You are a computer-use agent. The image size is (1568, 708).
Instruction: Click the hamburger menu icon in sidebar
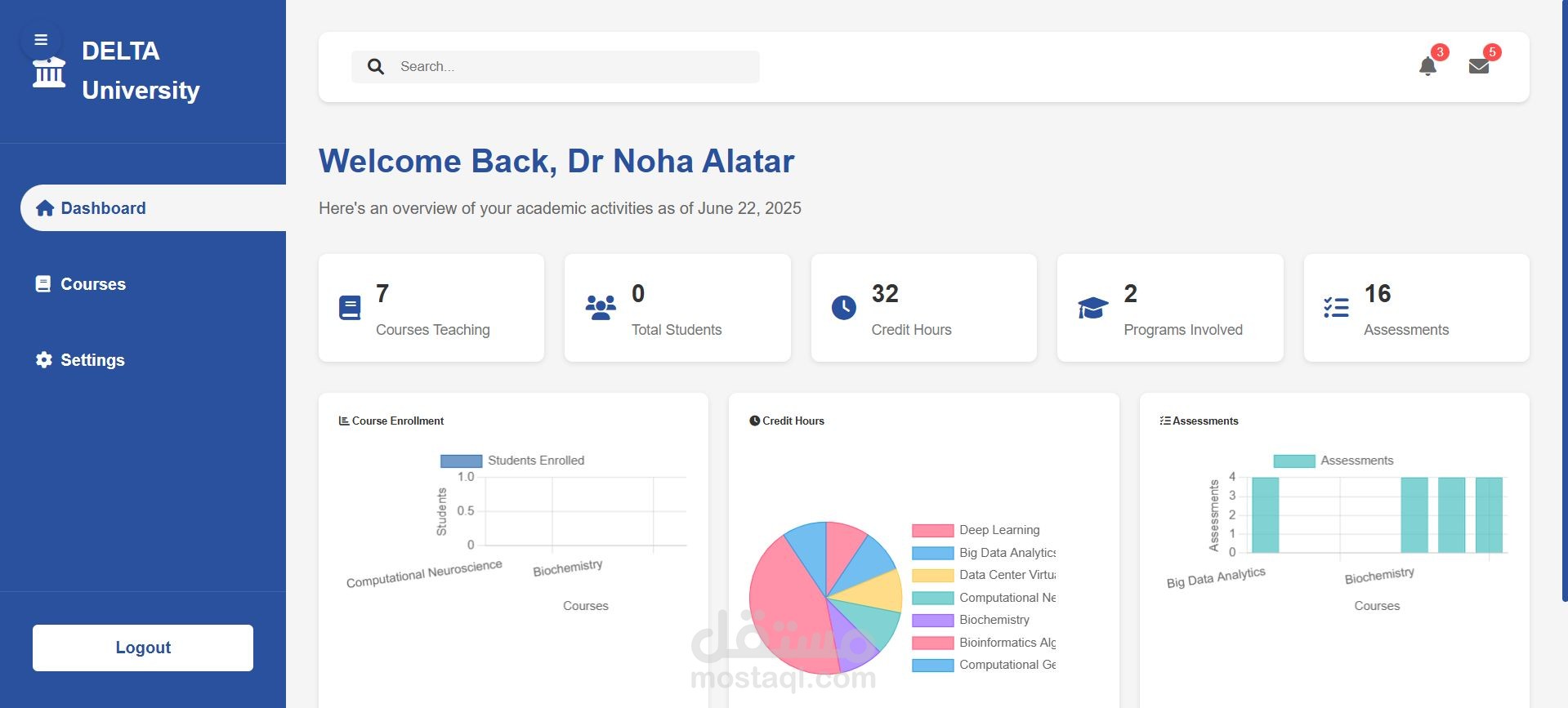(x=41, y=40)
